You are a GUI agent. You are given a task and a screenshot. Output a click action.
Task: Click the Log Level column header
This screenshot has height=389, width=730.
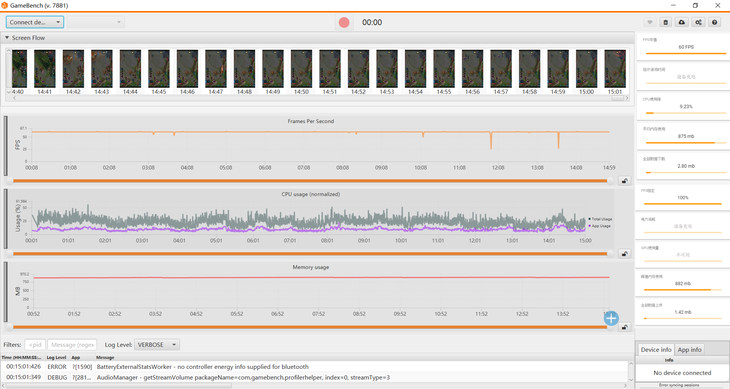tap(56, 357)
